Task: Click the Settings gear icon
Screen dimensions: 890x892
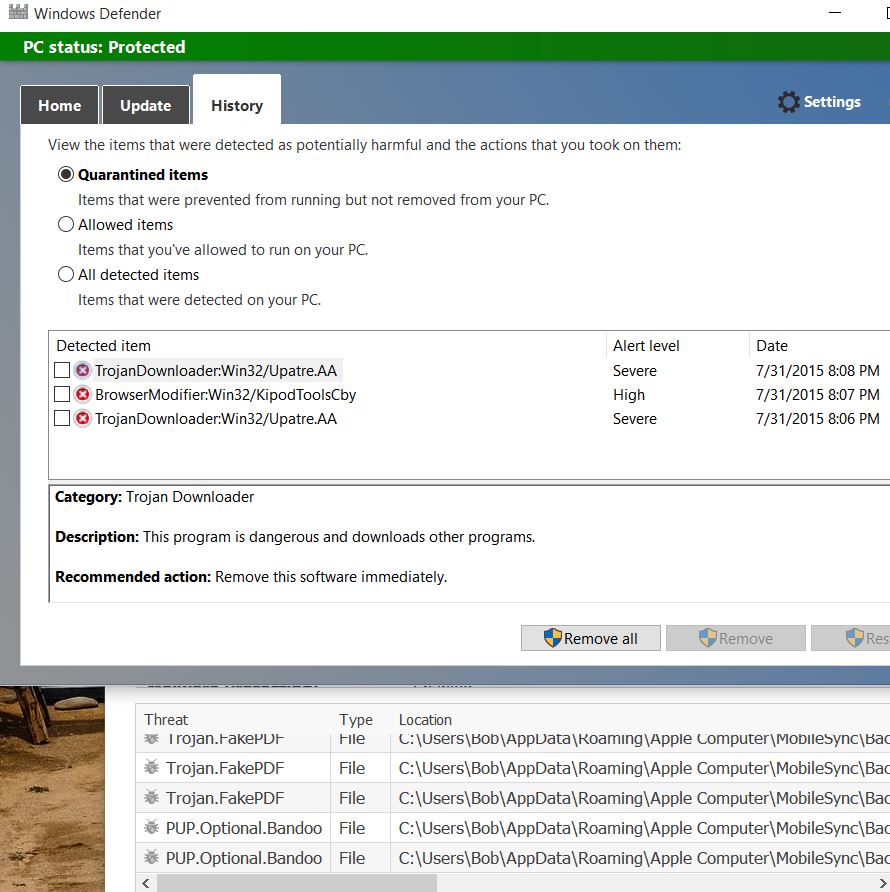Action: (x=788, y=102)
